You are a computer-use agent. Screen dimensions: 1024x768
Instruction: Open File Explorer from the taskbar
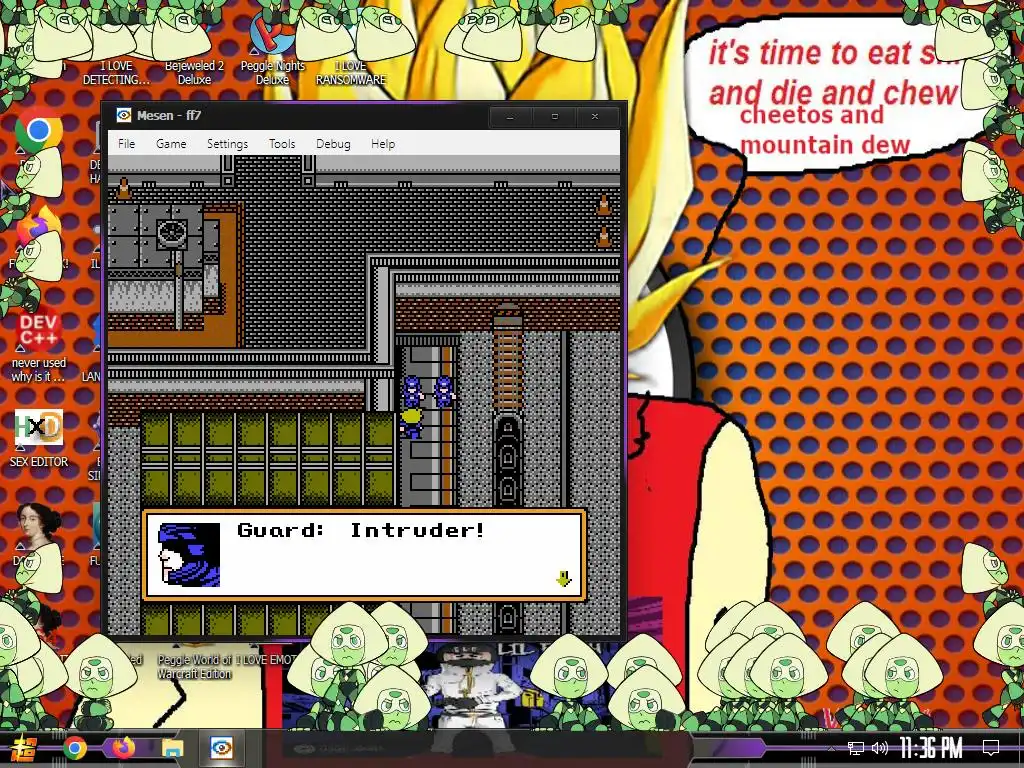click(x=172, y=748)
